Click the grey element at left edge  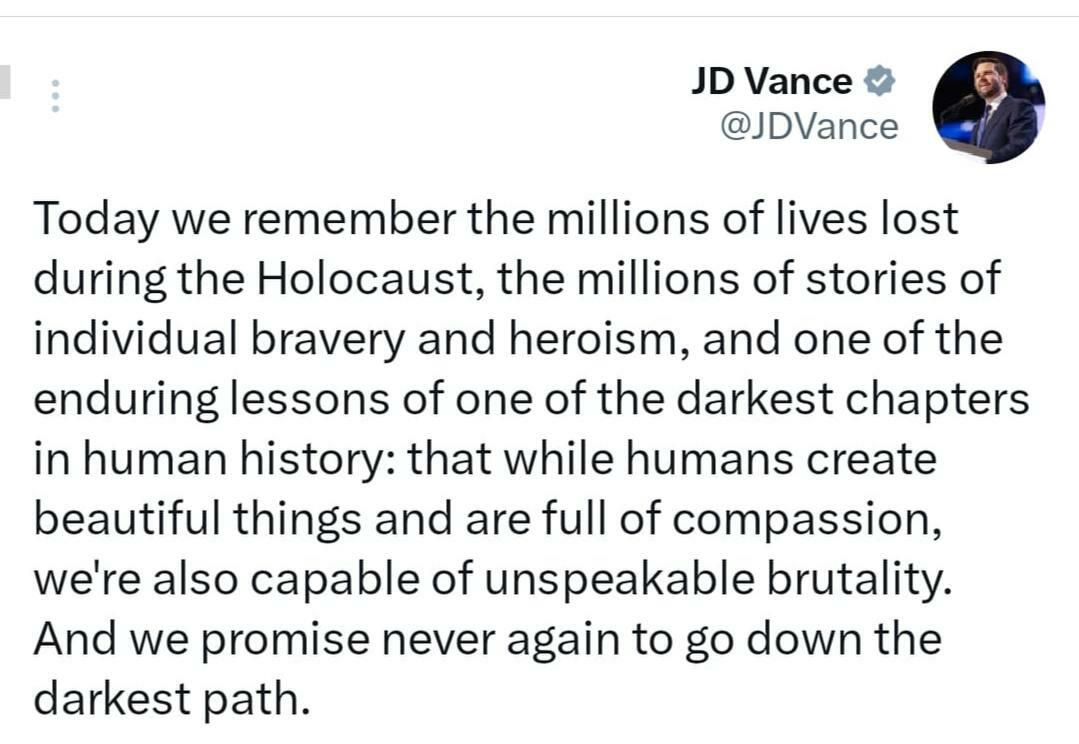(5, 82)
